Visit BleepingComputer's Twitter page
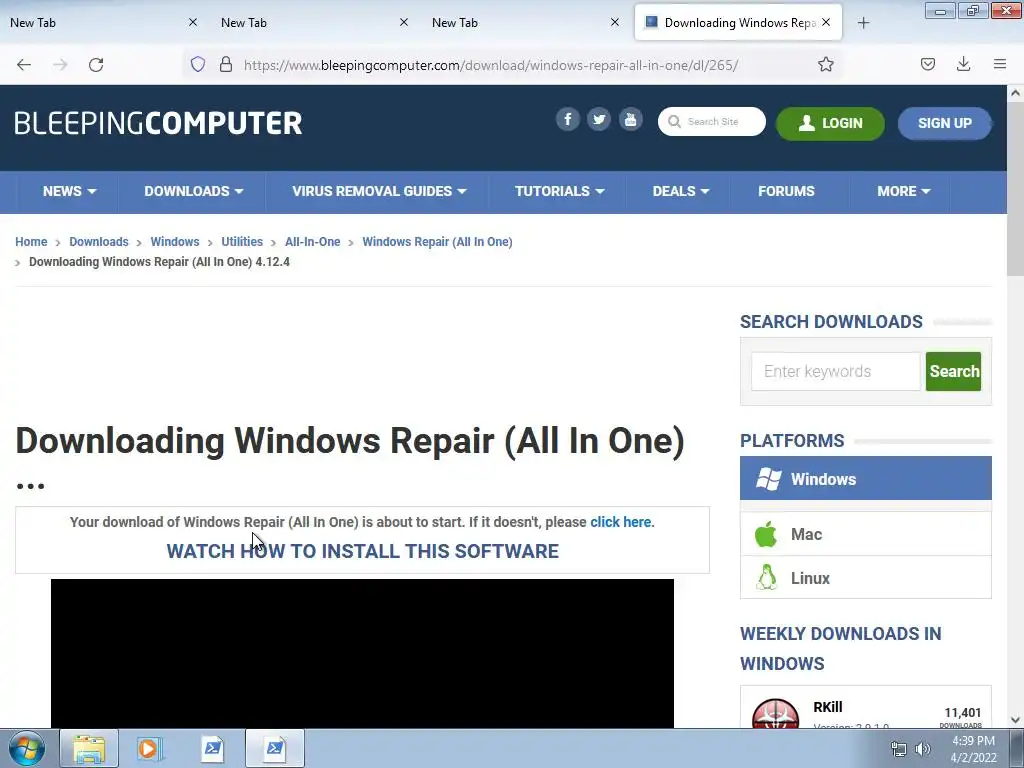Viewport: 1024px width, 768px height. [599, 120]
